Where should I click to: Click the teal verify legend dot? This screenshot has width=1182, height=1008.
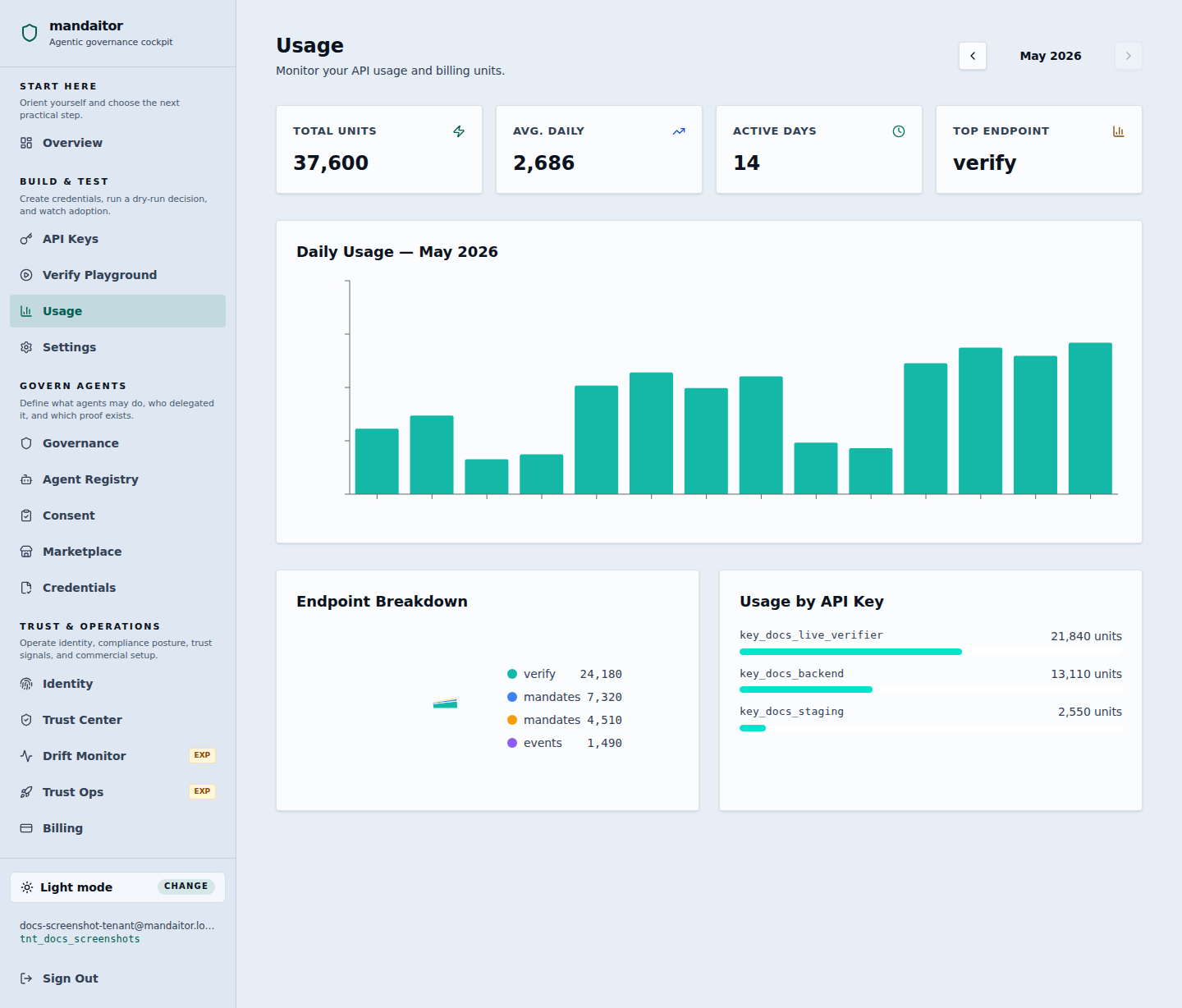(512, 674)
